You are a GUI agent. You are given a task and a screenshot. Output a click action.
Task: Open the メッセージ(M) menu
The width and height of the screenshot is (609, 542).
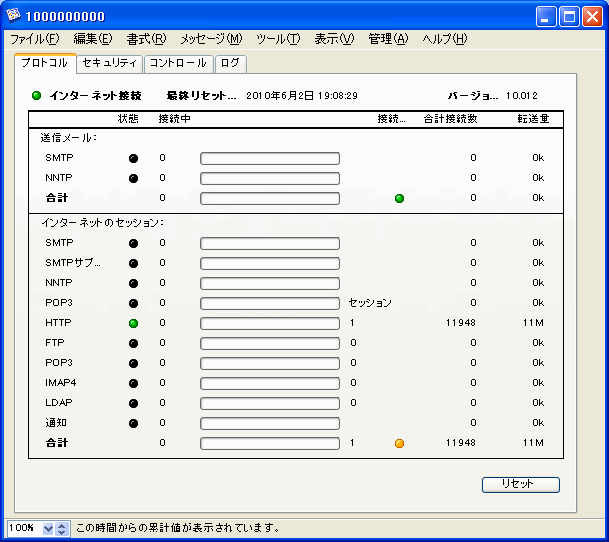tap(210, 39)
